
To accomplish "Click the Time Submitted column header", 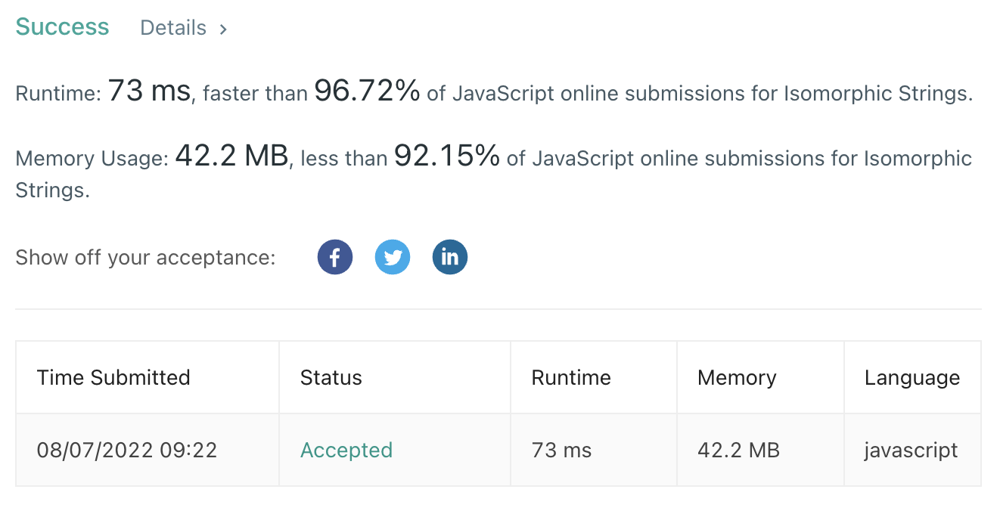I will point(113,378).
